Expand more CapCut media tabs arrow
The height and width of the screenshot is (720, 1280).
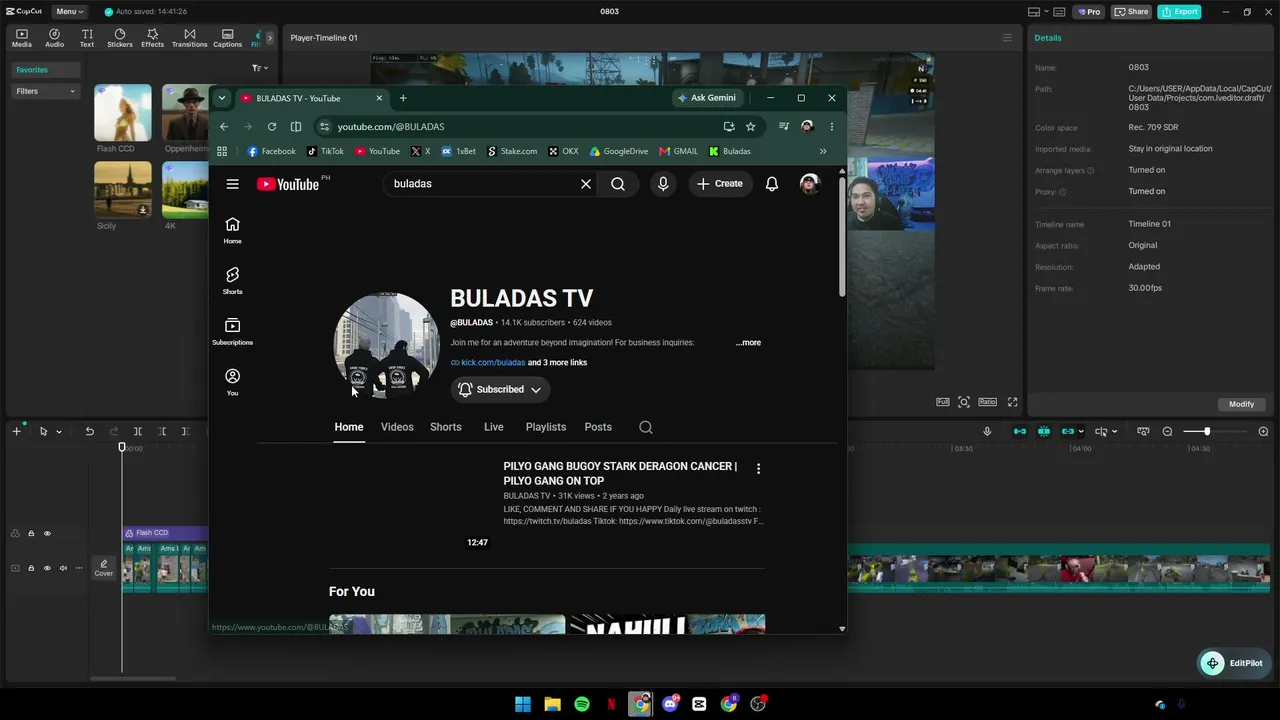(269, 38)
